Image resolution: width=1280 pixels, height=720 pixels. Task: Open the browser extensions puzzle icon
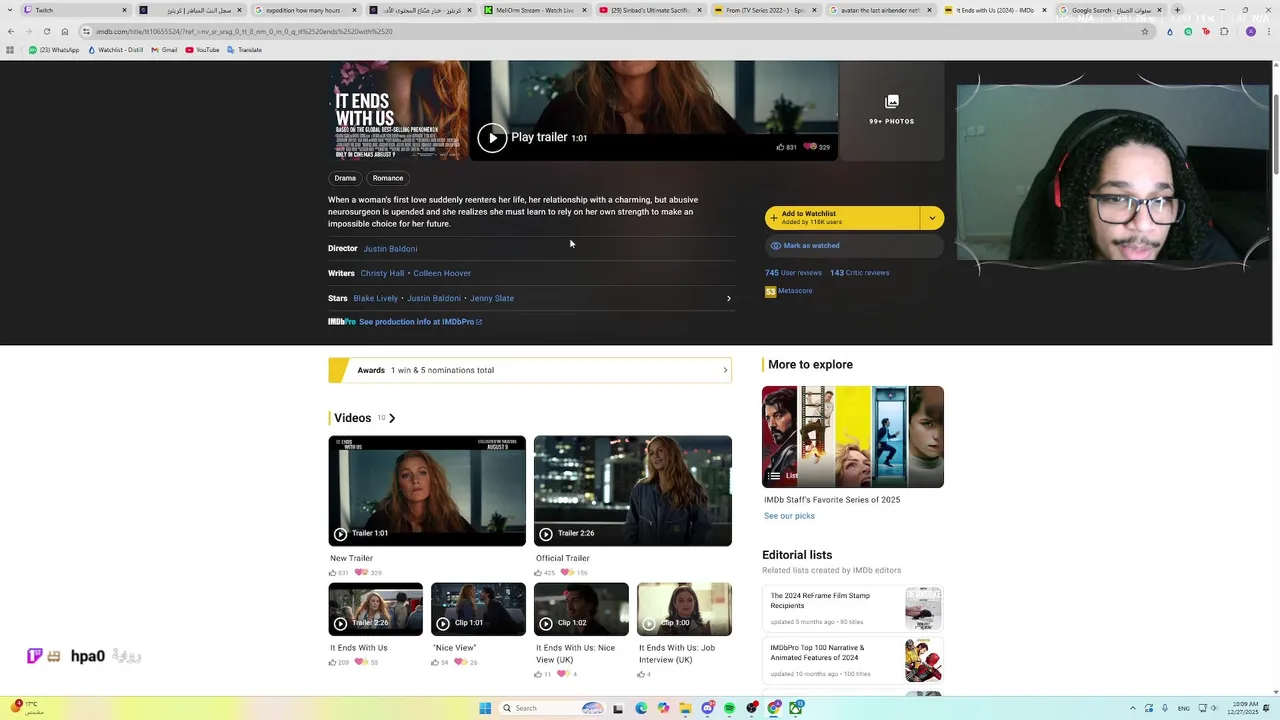[x=1224, y=31]
